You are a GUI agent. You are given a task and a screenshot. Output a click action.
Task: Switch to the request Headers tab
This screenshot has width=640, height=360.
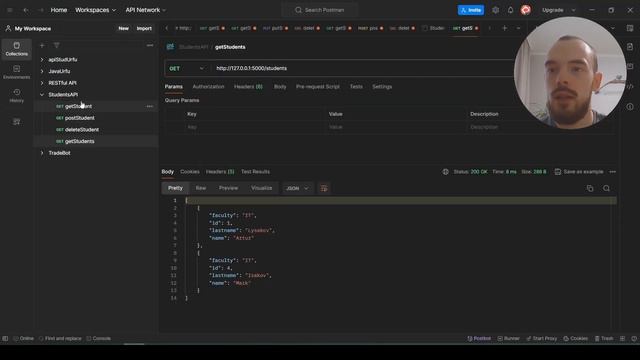tap(248, 87)
